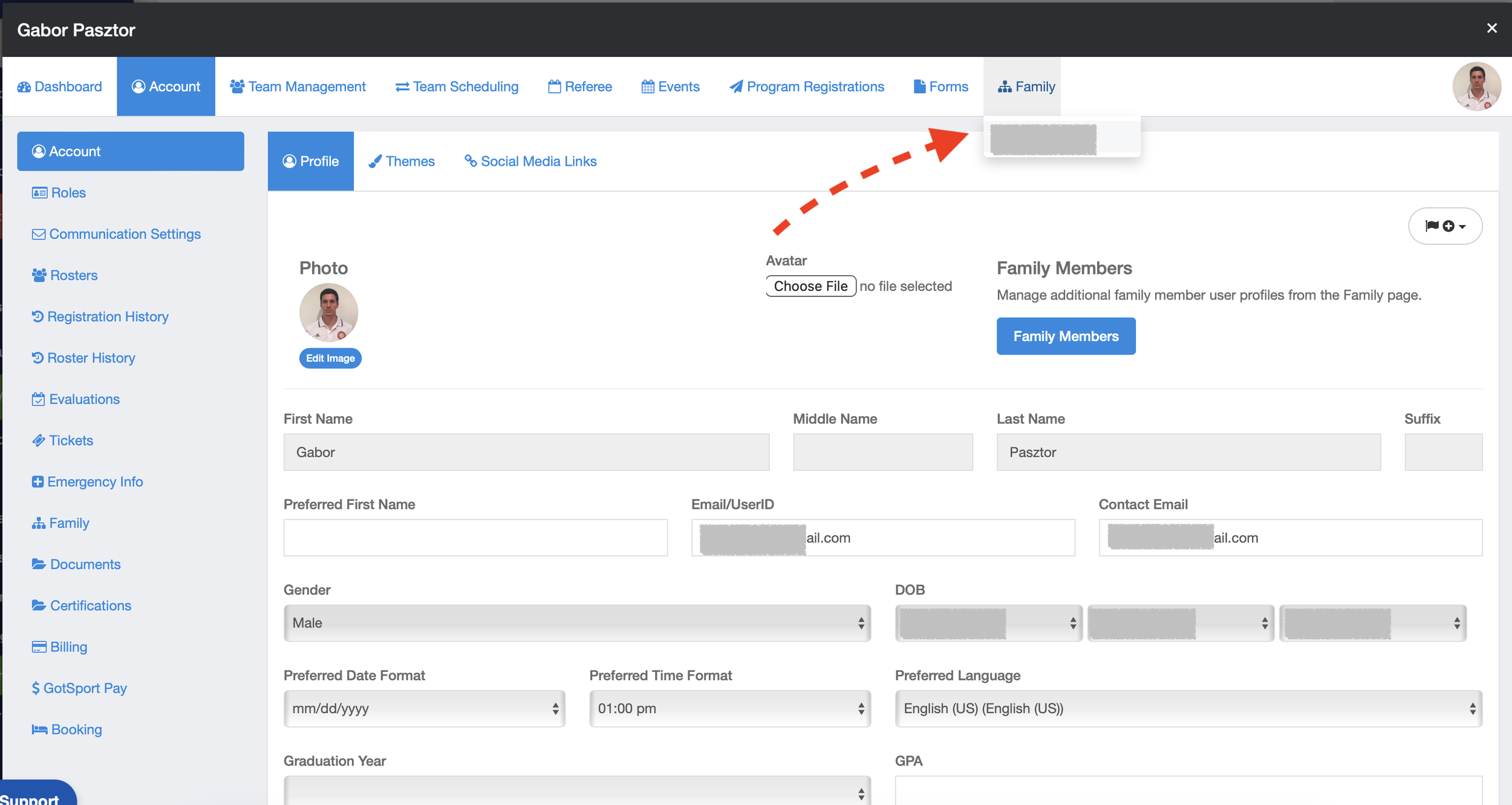Click the Preferred First Name field
This screenshot has width=1512, height=805.
(x=475, y=538)
